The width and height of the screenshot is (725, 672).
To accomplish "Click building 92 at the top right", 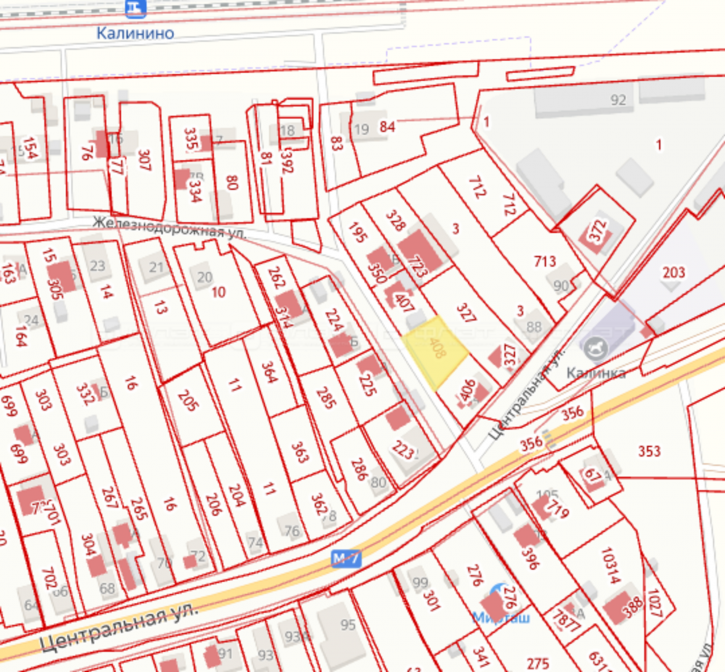I will click(617, 99).
